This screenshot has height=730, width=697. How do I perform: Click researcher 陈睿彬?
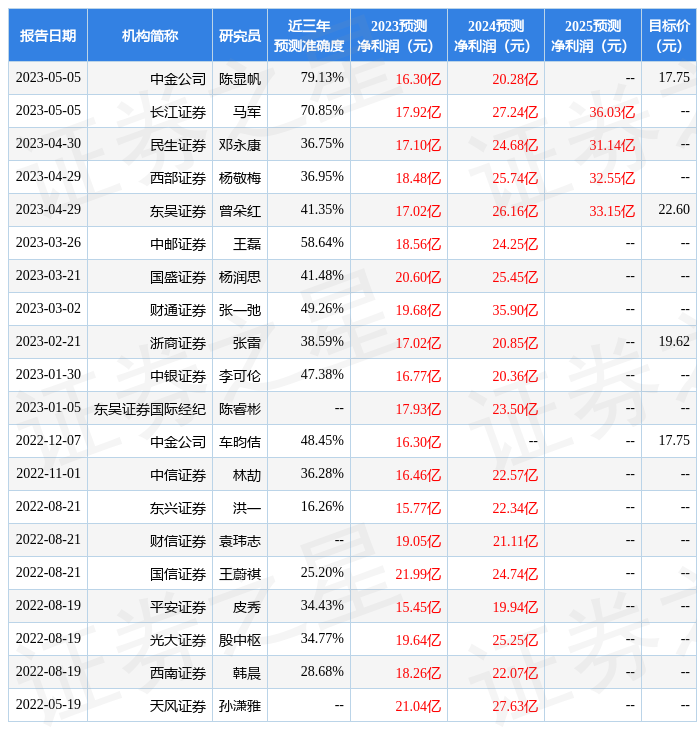240,409
